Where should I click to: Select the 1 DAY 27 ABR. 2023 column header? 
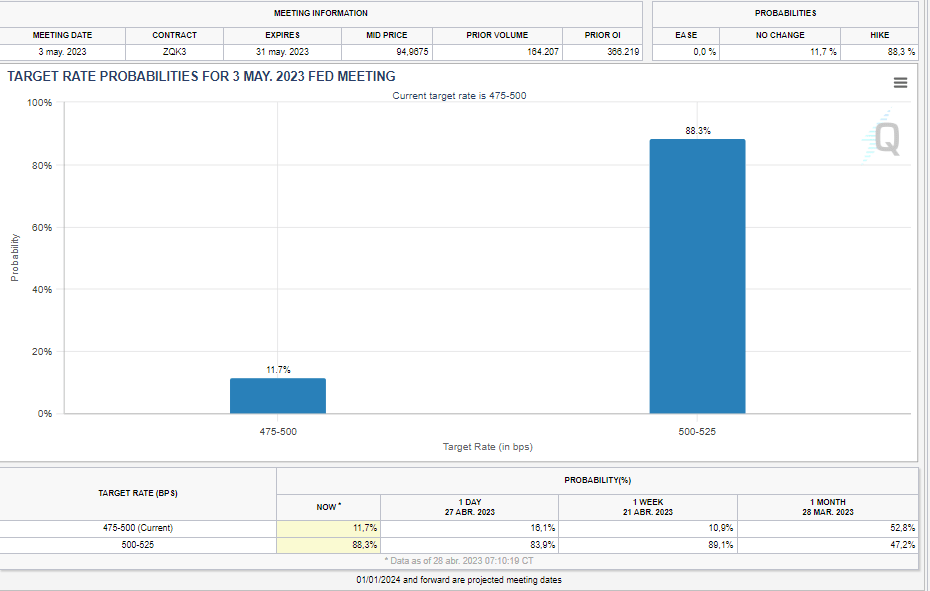click(470, 507)
